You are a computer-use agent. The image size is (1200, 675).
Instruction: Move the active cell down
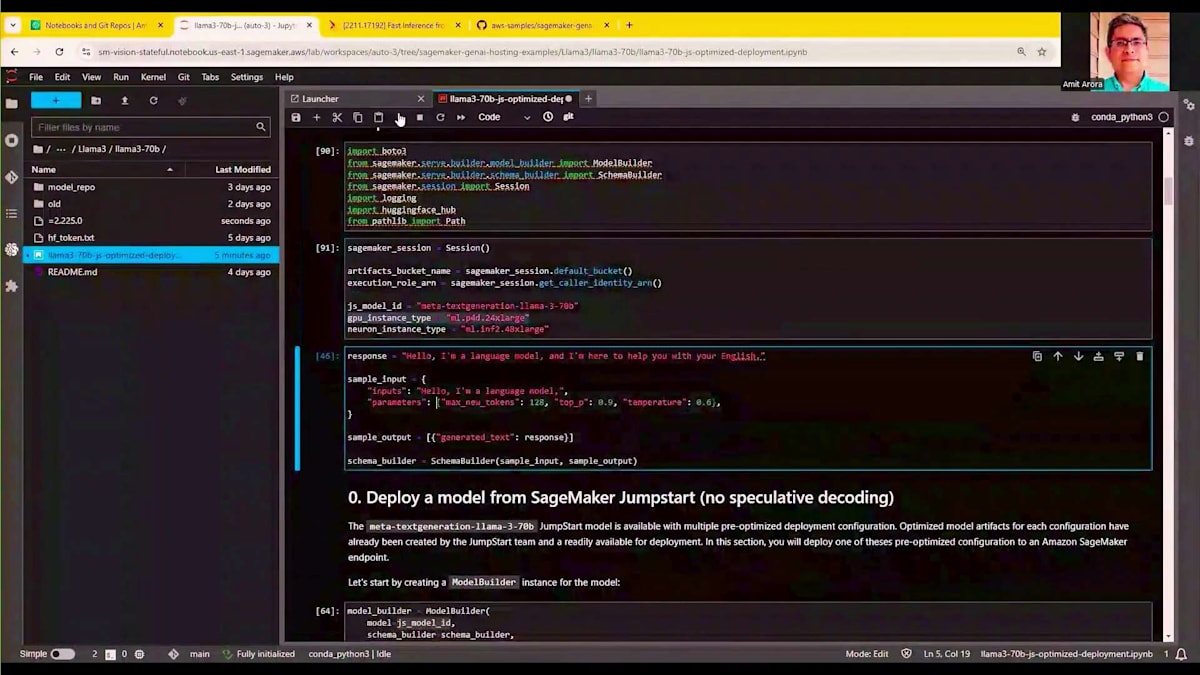1078,356
